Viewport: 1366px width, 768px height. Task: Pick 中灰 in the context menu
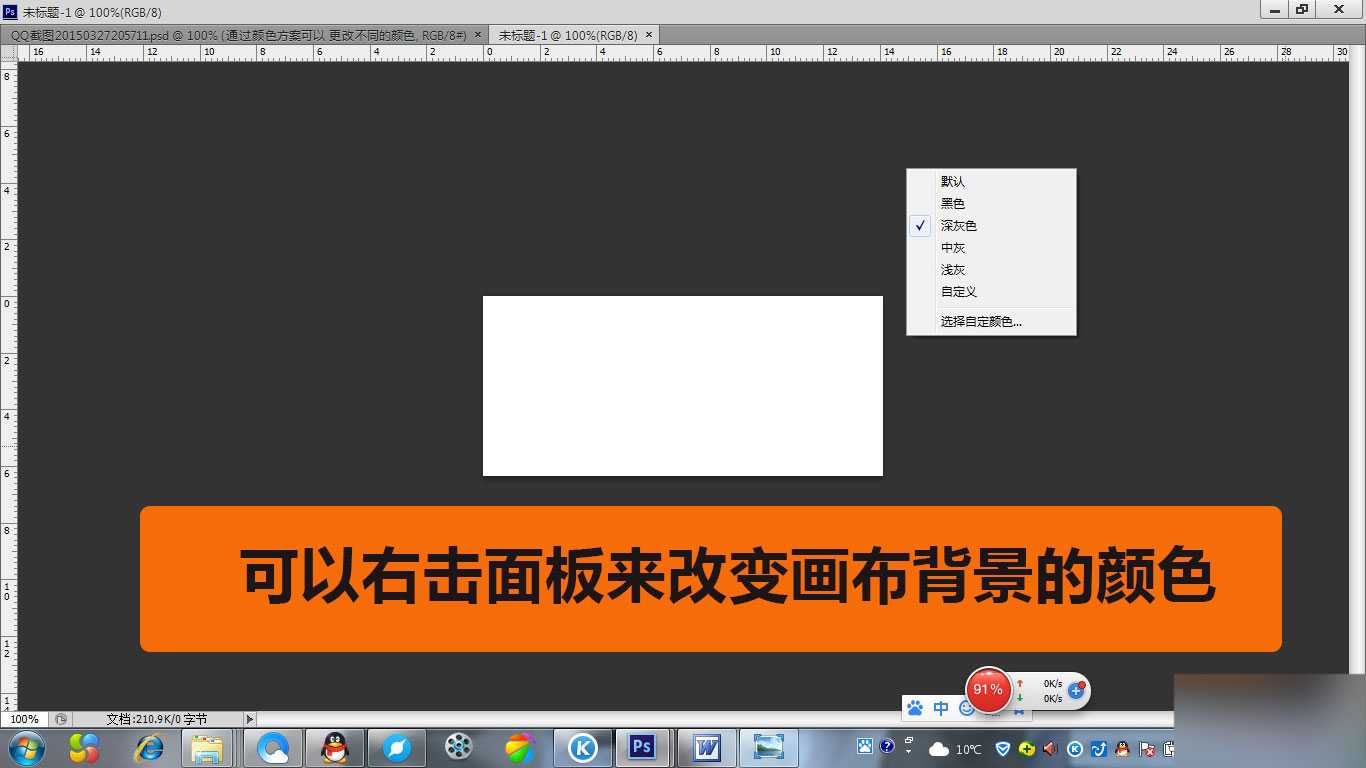coord(991,248)
